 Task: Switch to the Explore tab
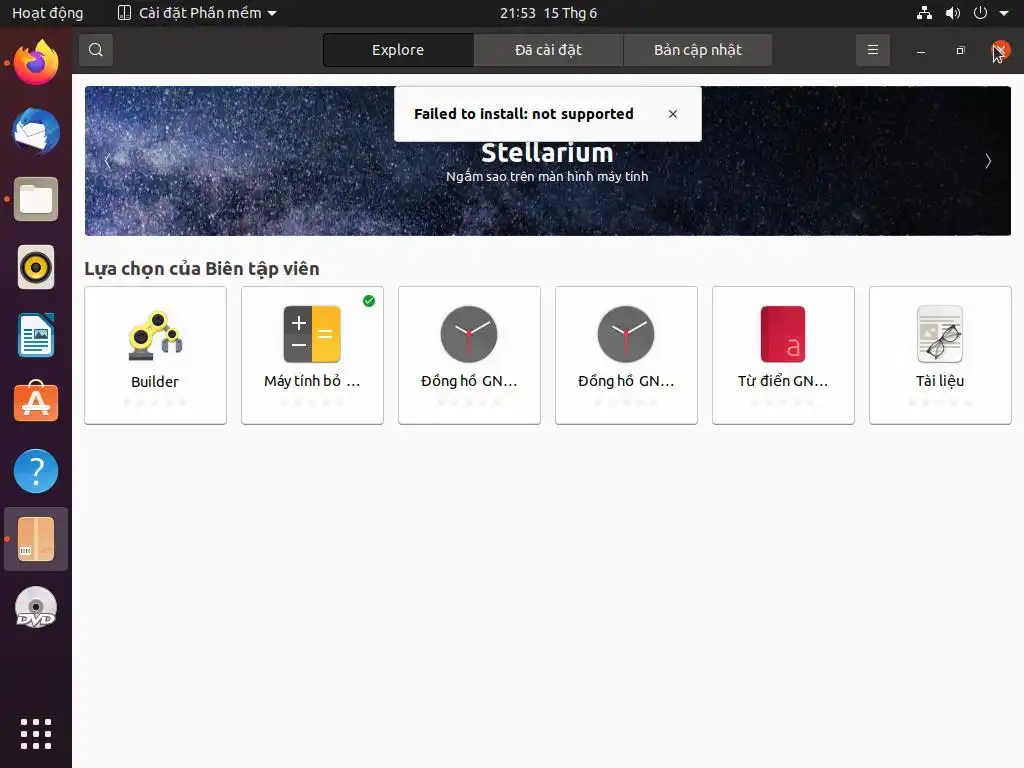click(398, 50)
